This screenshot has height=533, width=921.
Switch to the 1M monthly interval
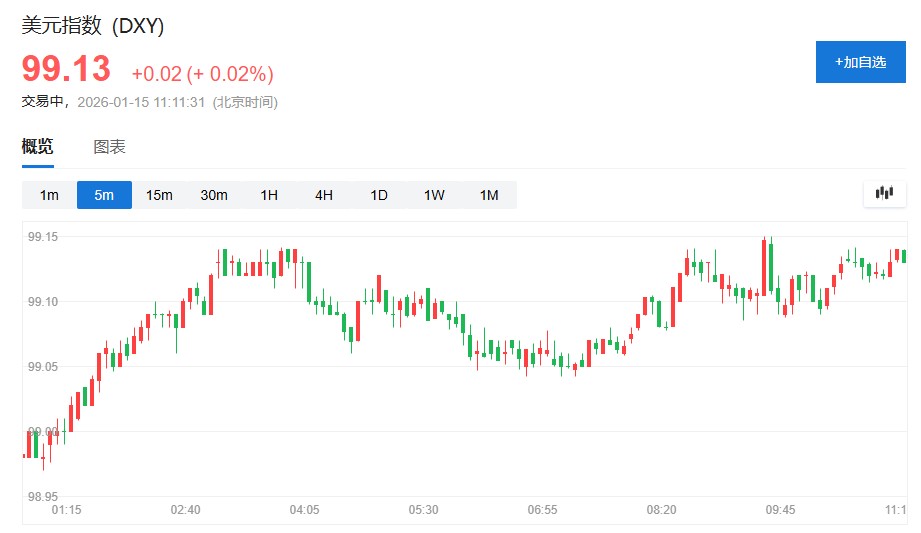[x=489, y=195]
